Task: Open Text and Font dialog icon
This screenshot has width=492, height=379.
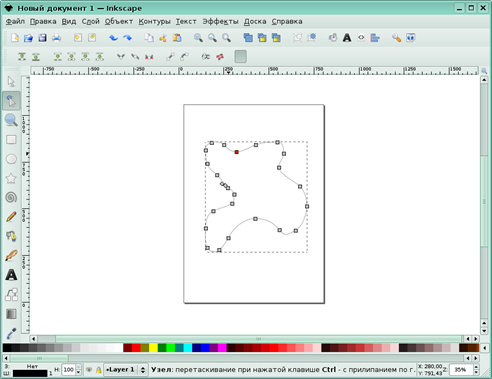Action: 347,38
